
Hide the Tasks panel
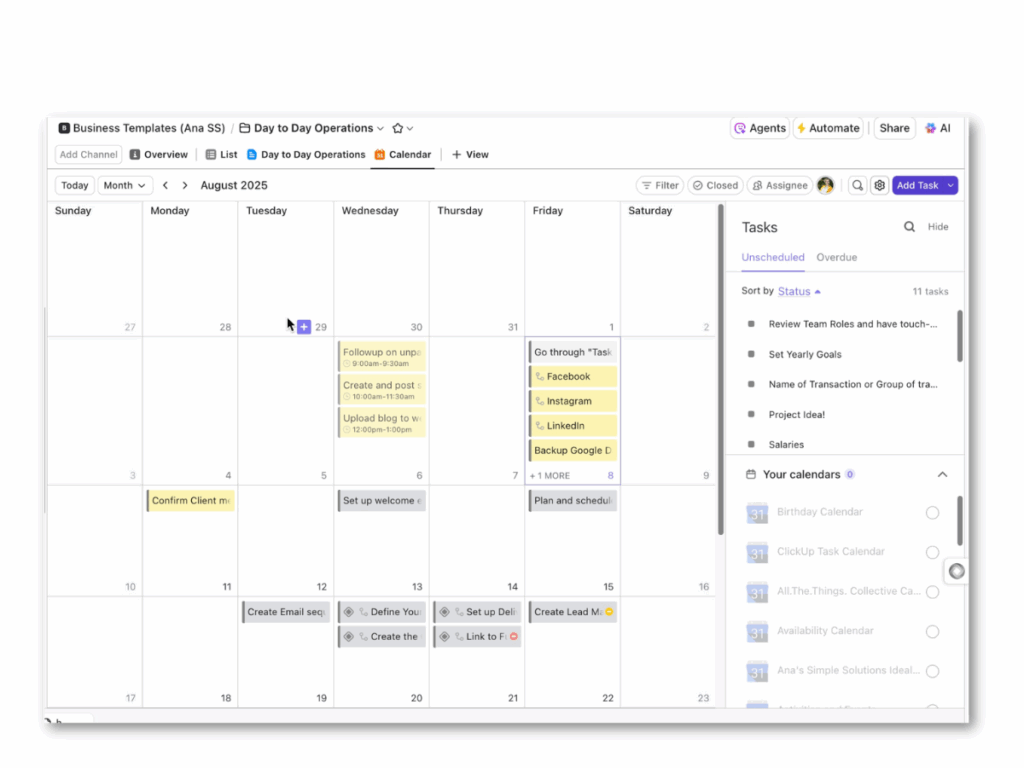point(938,227)
